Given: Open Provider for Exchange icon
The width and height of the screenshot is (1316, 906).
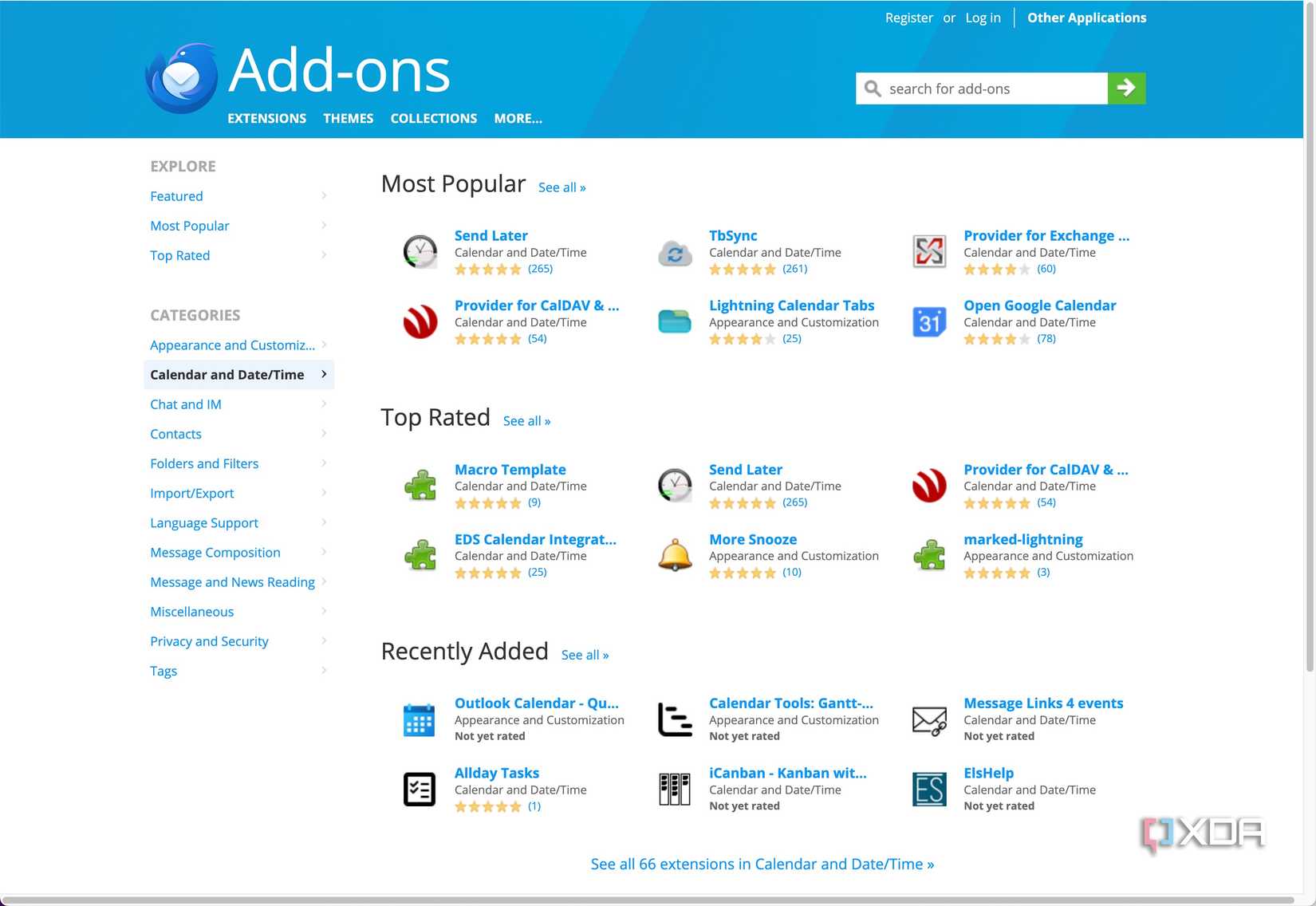Looking at the screenshot, I should 929,251.
